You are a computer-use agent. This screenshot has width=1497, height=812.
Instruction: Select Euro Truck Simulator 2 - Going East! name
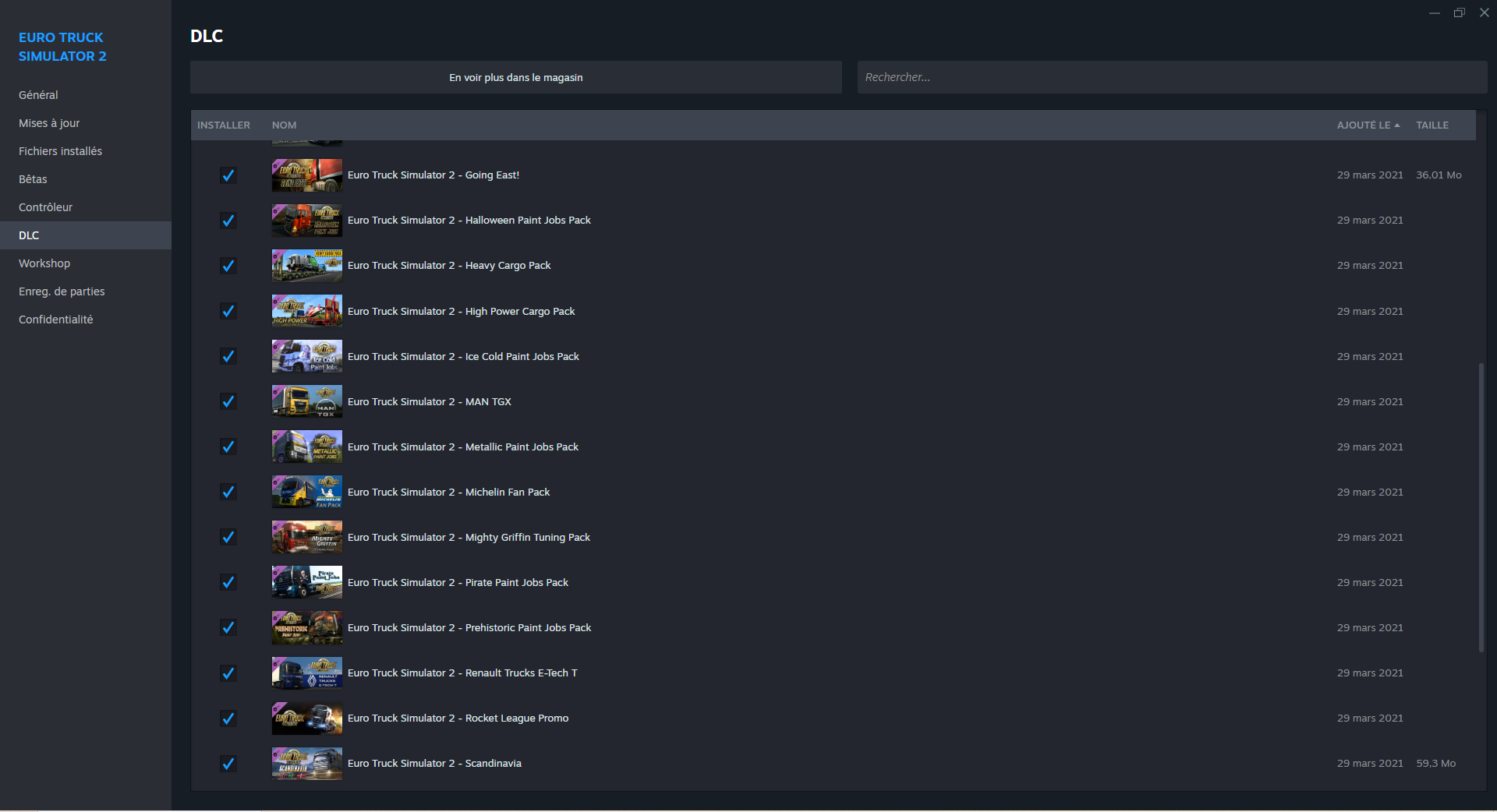434,175
